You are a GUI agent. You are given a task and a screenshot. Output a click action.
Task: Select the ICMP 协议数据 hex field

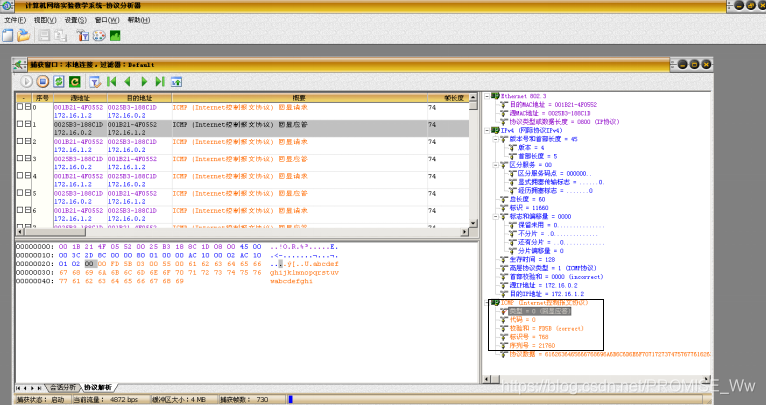tap(610, 354)
